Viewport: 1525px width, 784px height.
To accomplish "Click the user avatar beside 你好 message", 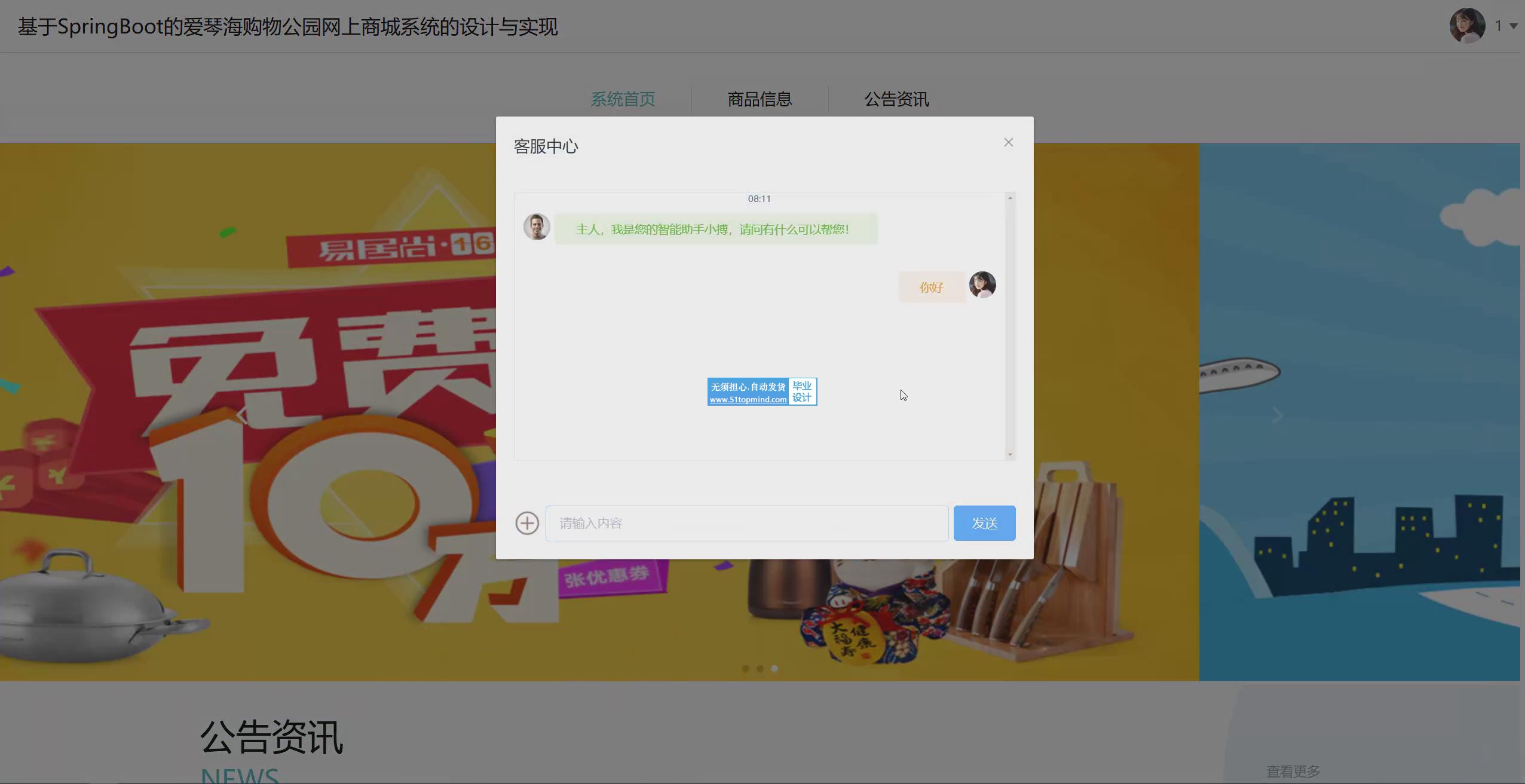I will [x=982, y=285].
